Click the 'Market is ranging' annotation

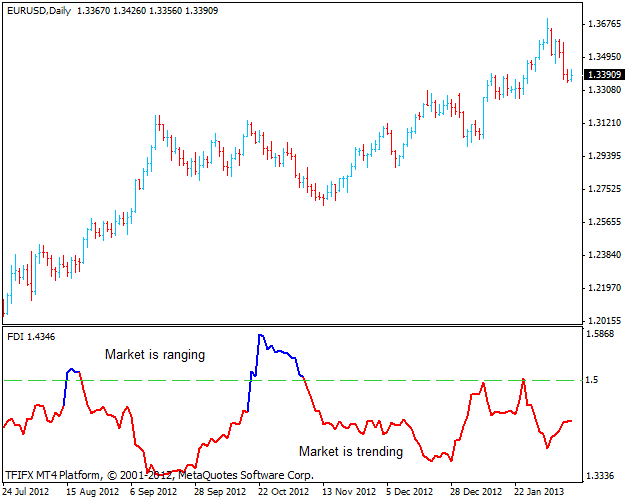(155, 354)
